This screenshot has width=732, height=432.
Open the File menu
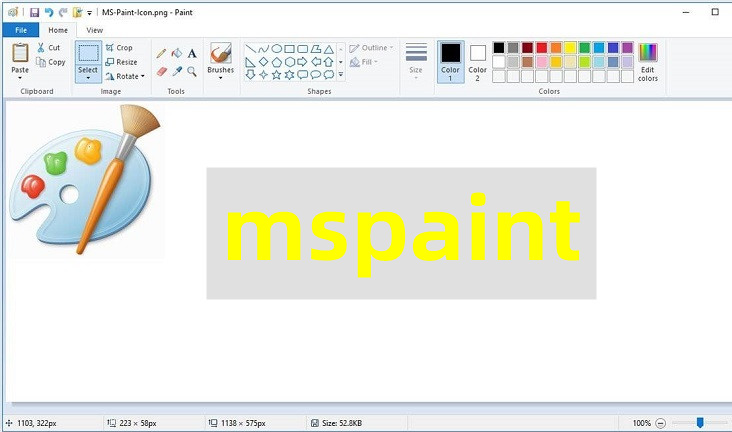coord(21,30)
